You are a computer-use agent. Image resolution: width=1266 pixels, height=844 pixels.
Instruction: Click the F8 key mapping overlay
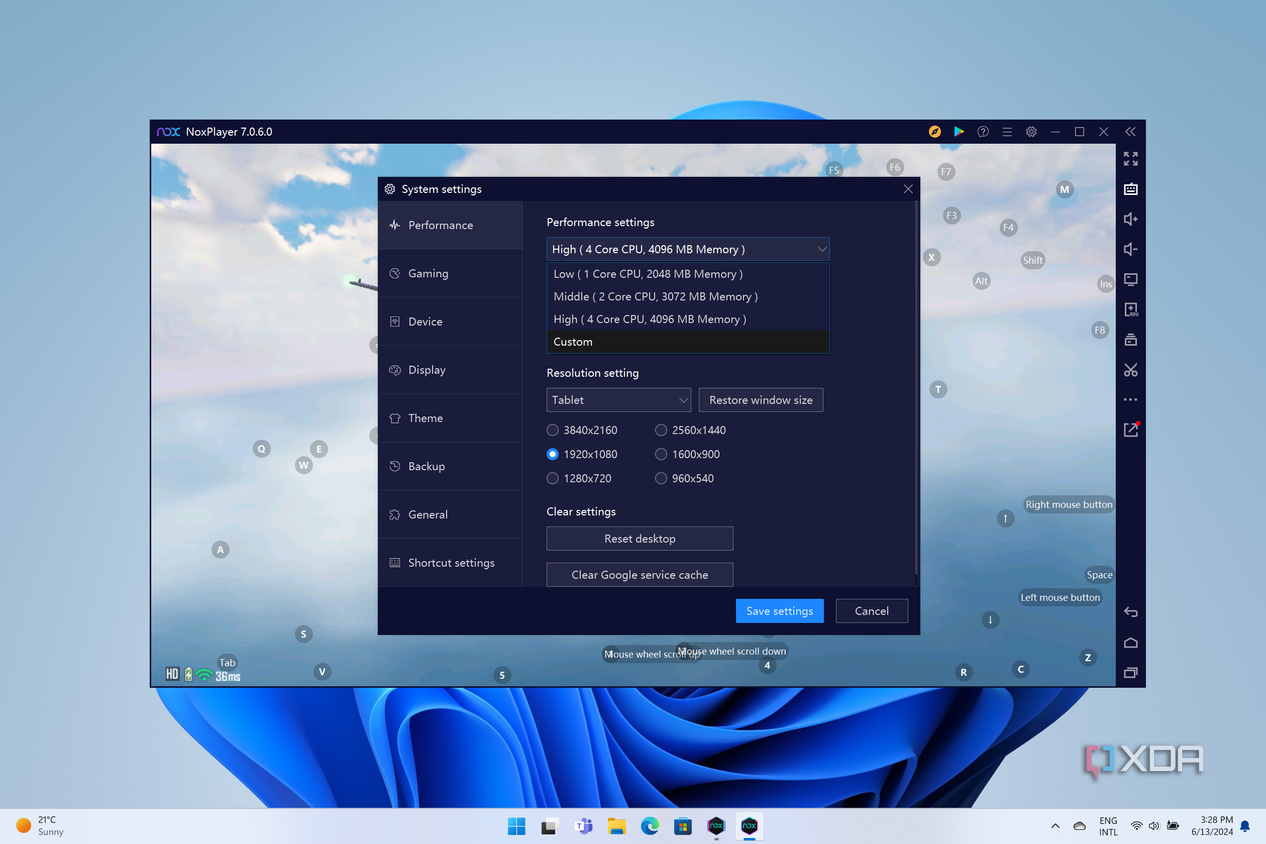coord(1100,330)
